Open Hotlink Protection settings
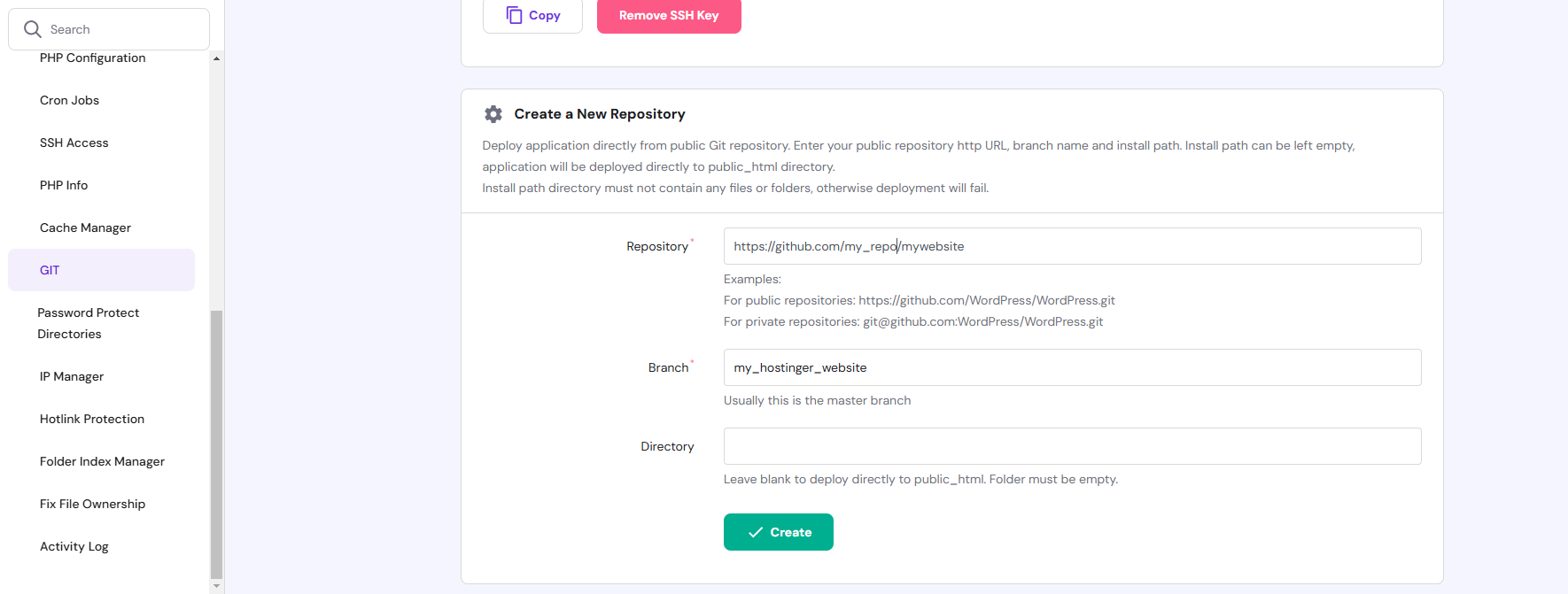The image size is (1568, 594). click(92, 420)
